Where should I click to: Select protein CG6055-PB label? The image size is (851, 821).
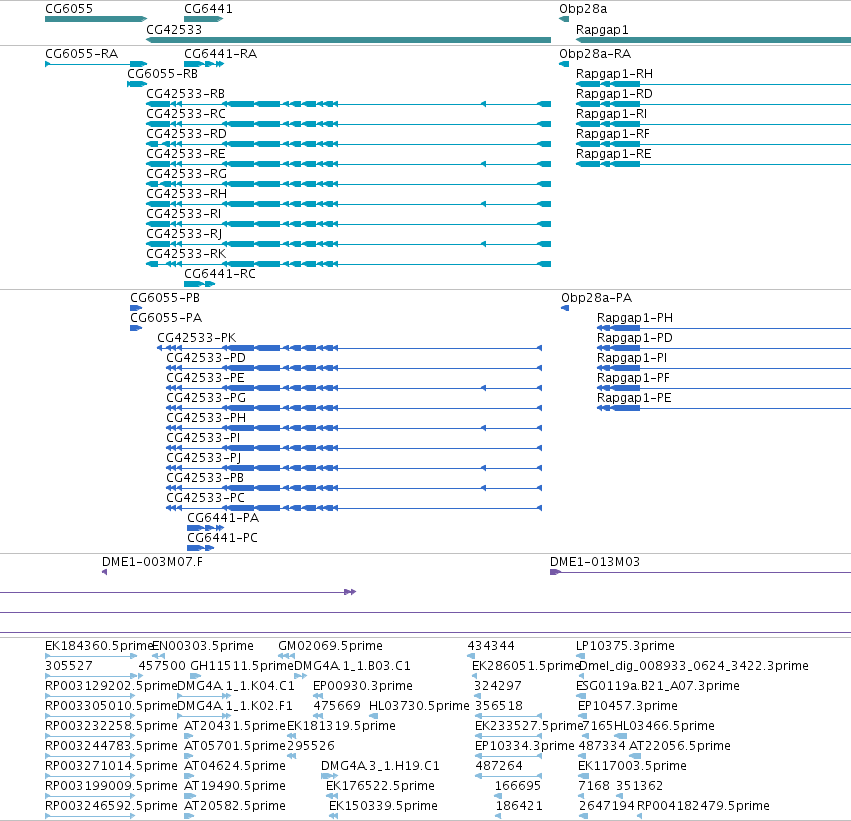point(165,298)
